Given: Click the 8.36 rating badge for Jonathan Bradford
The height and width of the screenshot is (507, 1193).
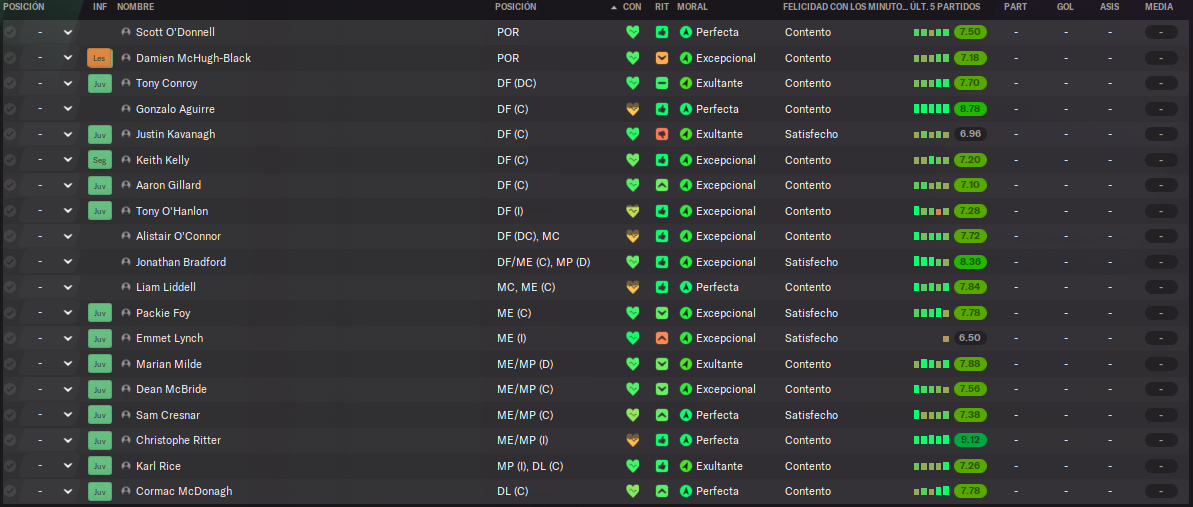Looking at the screenshot, I should pyautogui.click(x=970, y=262).
